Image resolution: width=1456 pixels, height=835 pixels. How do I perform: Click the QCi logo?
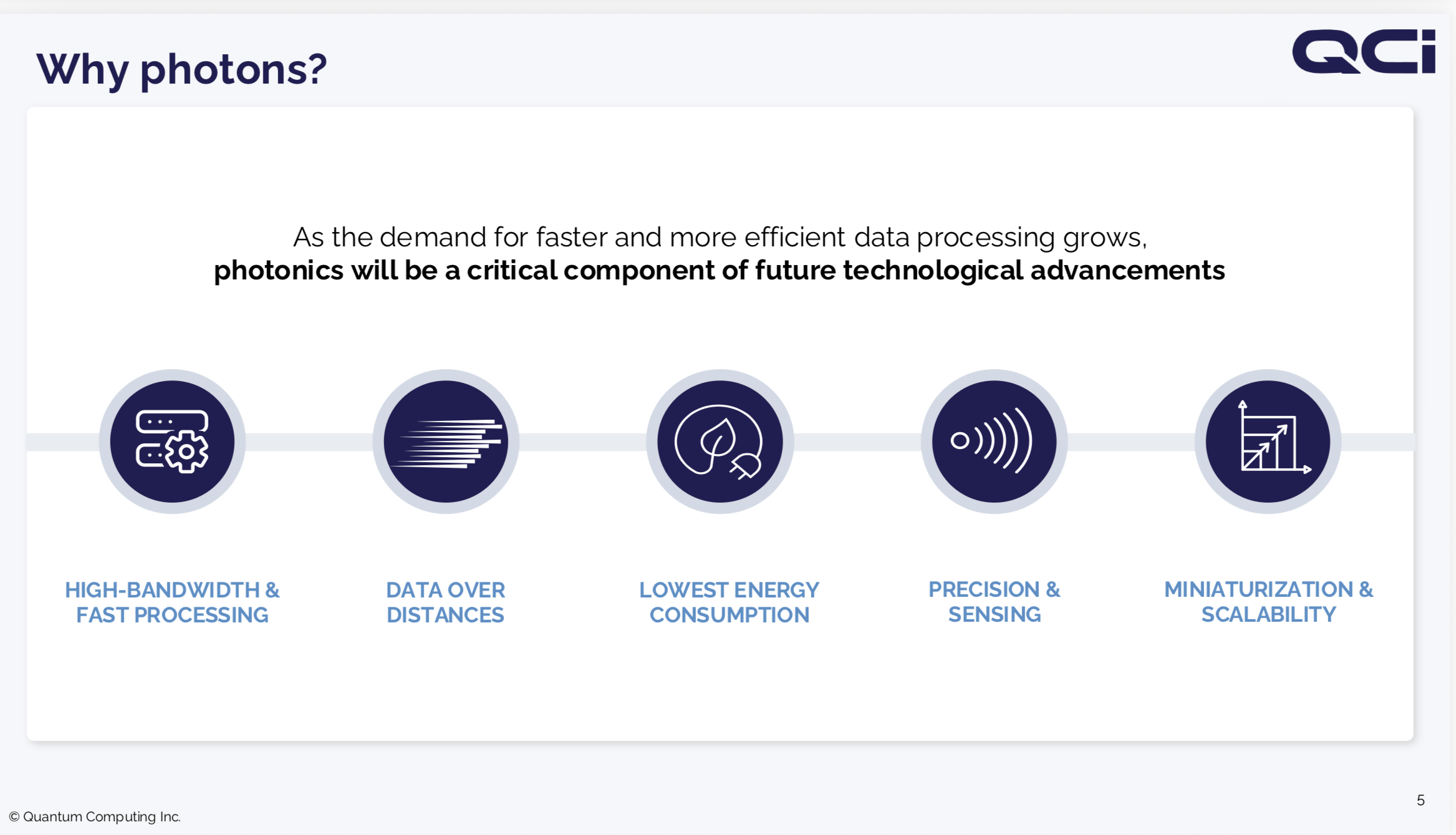pos(1364,51)
